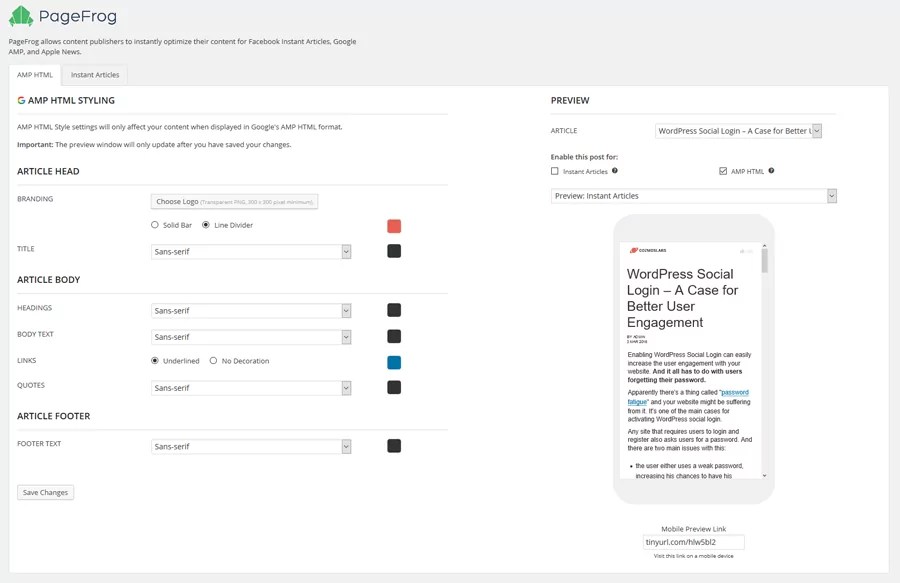Click the help icon next to AMP HTML
Viewport: 900px width, 583px height.
coord(771,170)
